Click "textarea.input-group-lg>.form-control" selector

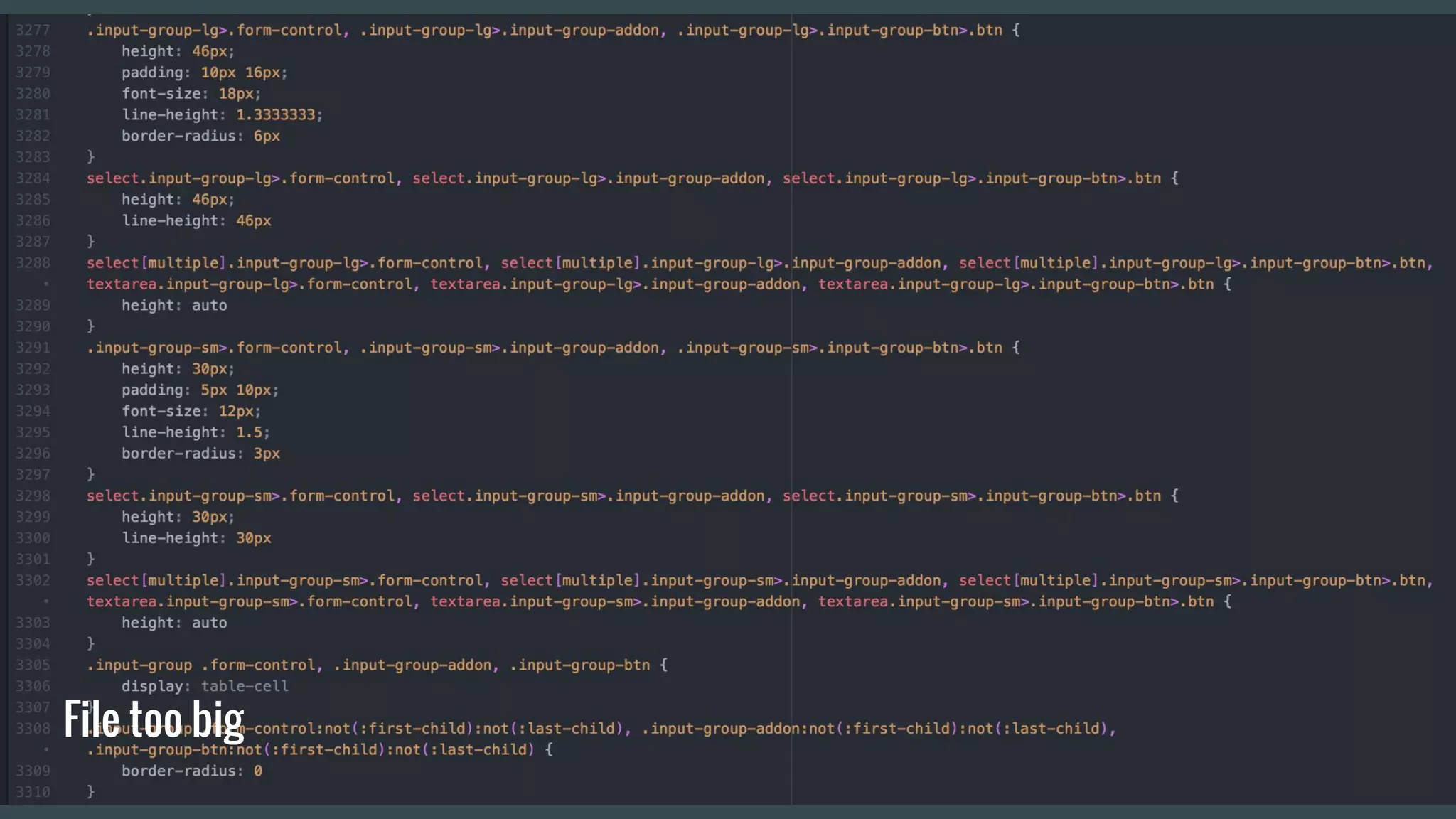tap(249, 284)
